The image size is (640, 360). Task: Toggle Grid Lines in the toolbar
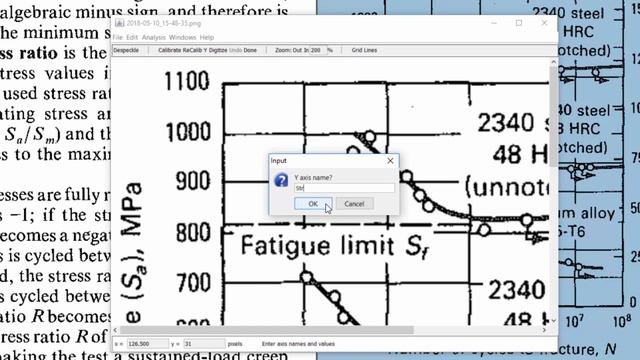point(364,50)
